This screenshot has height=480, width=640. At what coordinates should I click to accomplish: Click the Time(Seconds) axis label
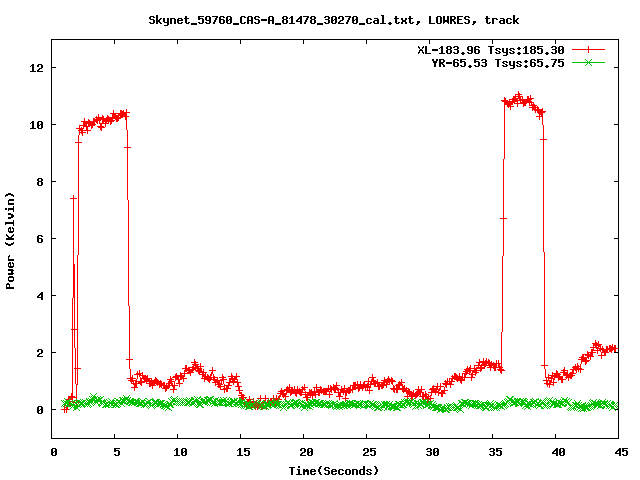pyautogui.click(x=334, y=471)
